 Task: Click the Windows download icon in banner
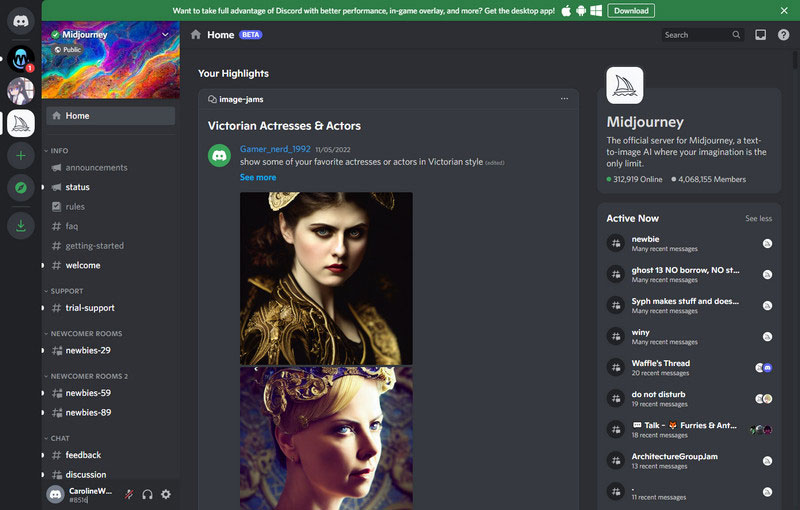point(596,11)
